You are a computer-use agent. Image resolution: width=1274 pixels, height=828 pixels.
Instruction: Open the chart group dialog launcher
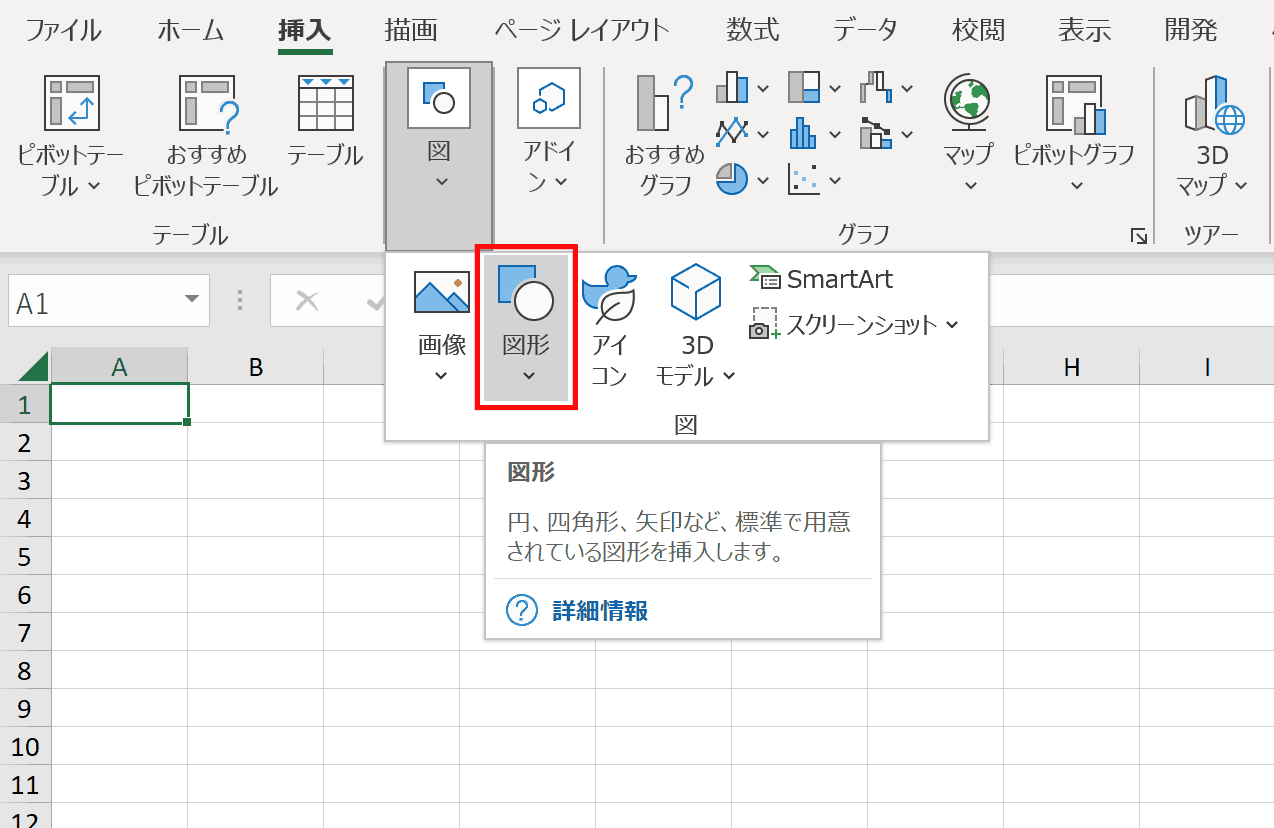tap(1138, 236)
